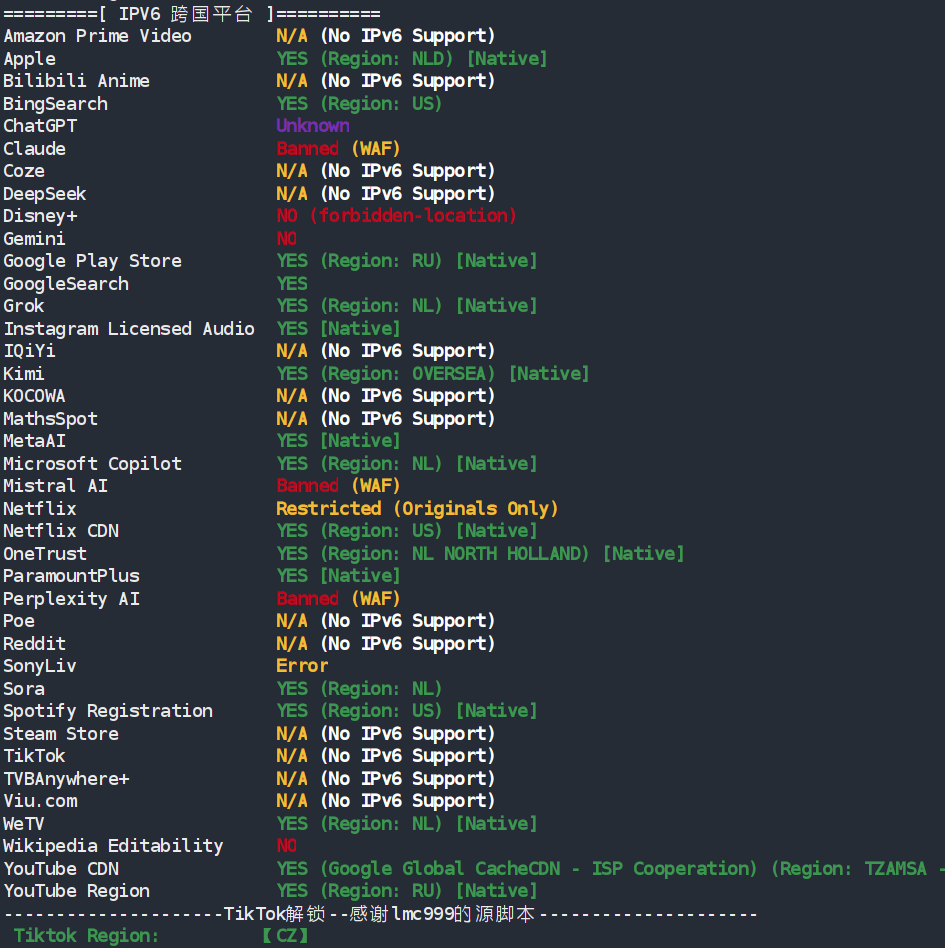Click YouTube Region RU Native result
Image resolution: width=945 pixels, height=948 pixels.
406,891
